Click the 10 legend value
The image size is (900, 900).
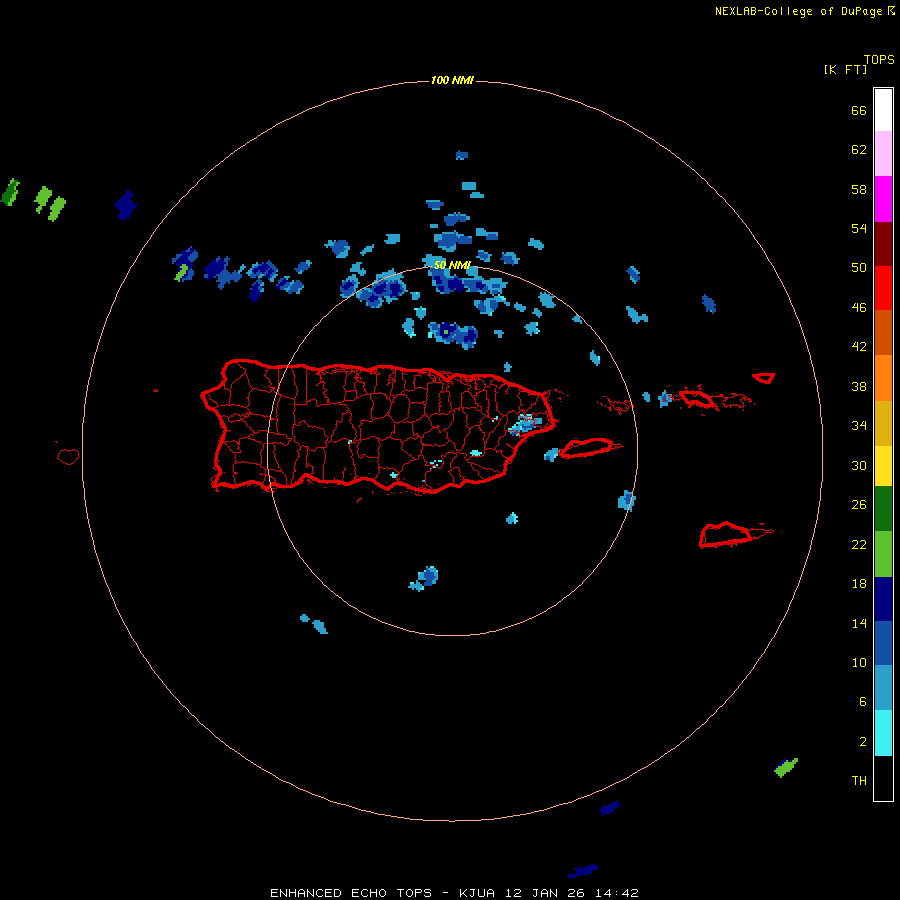859,662
